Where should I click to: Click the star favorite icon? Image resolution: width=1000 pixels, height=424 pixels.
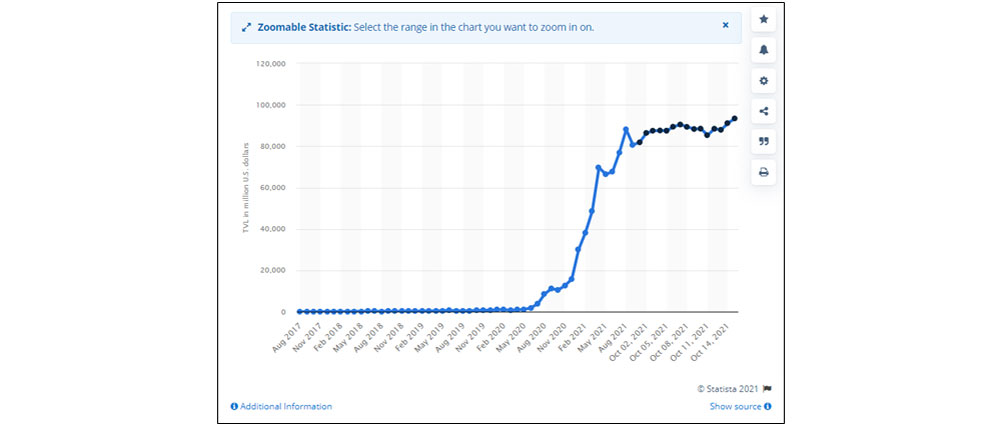[763, 19]
